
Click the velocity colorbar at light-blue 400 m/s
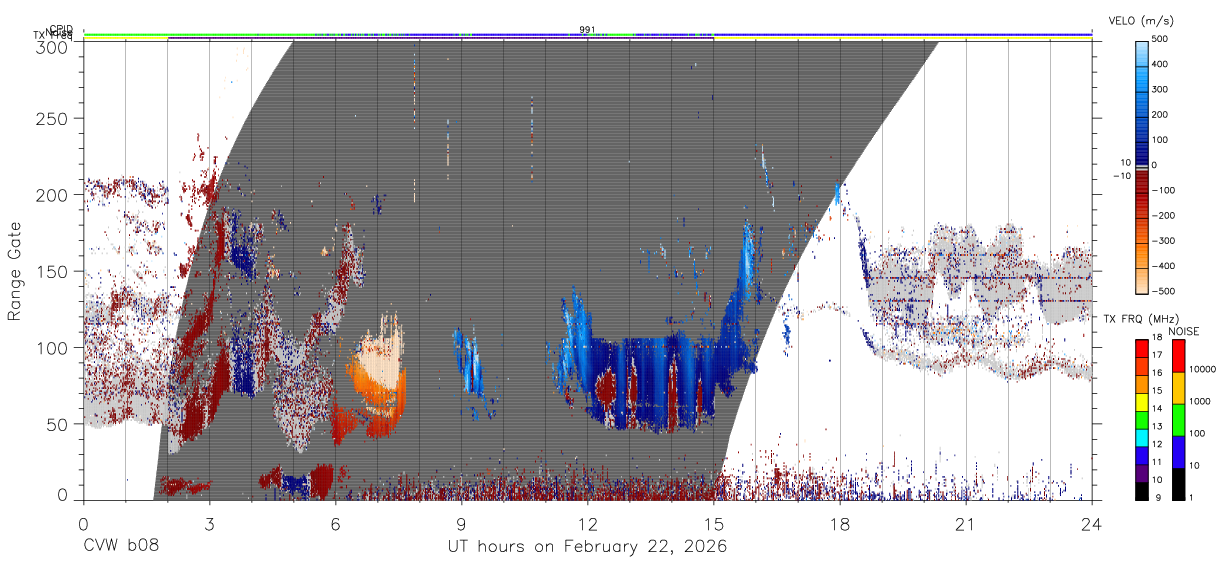point(1143,64)
